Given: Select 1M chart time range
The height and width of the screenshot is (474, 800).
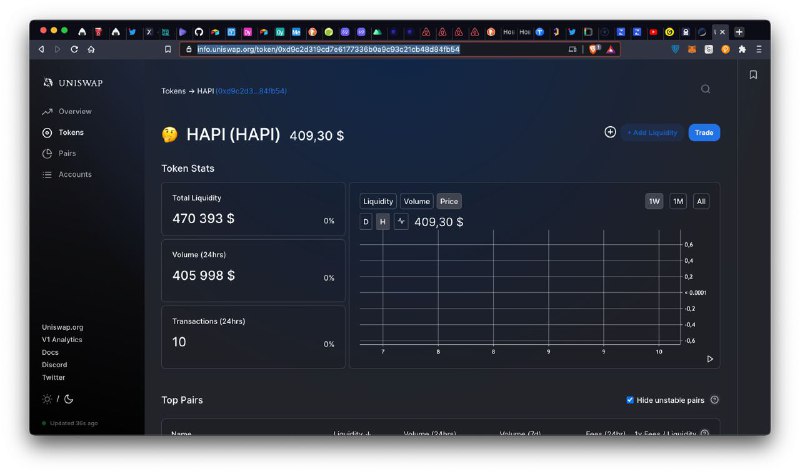Looking at the screenshot, I should pyautogui.click(x=678, y=202).
